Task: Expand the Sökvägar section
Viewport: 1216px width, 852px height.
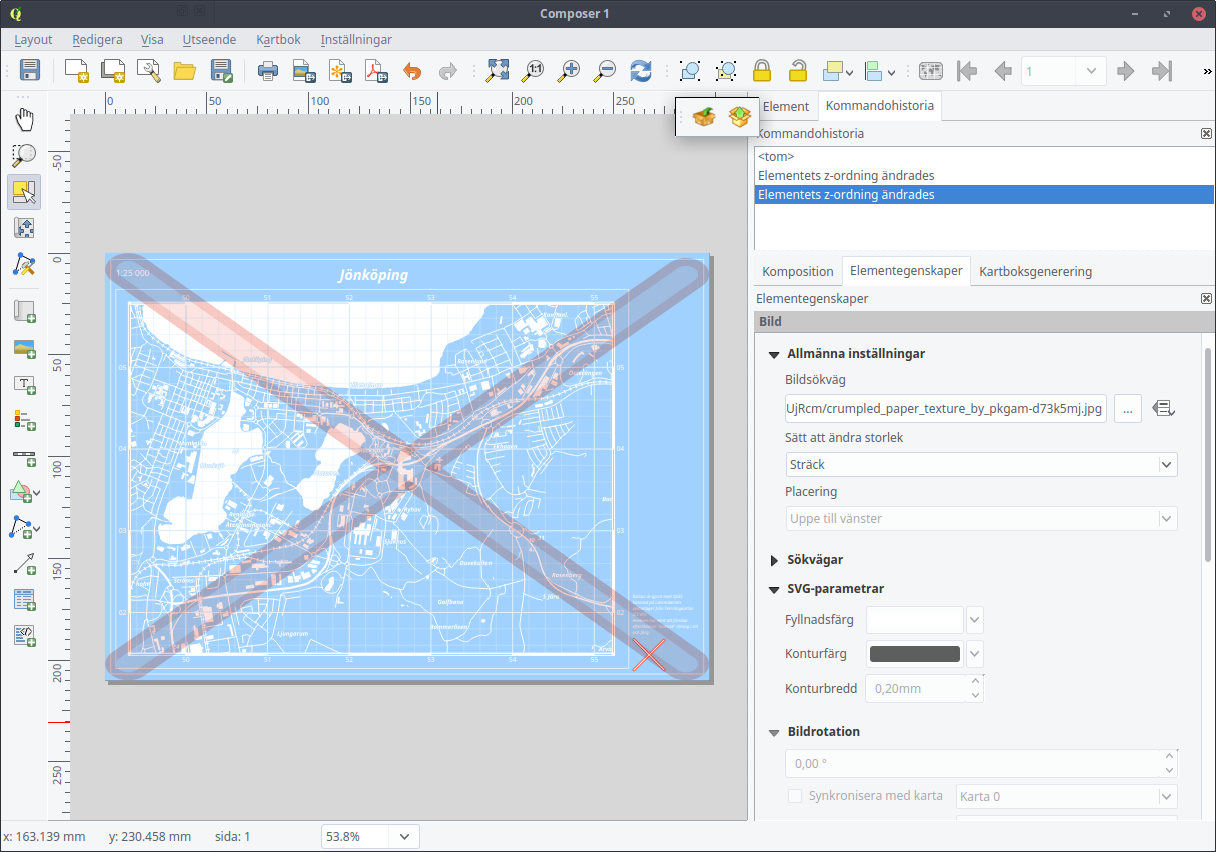Action: coord(774,559)
